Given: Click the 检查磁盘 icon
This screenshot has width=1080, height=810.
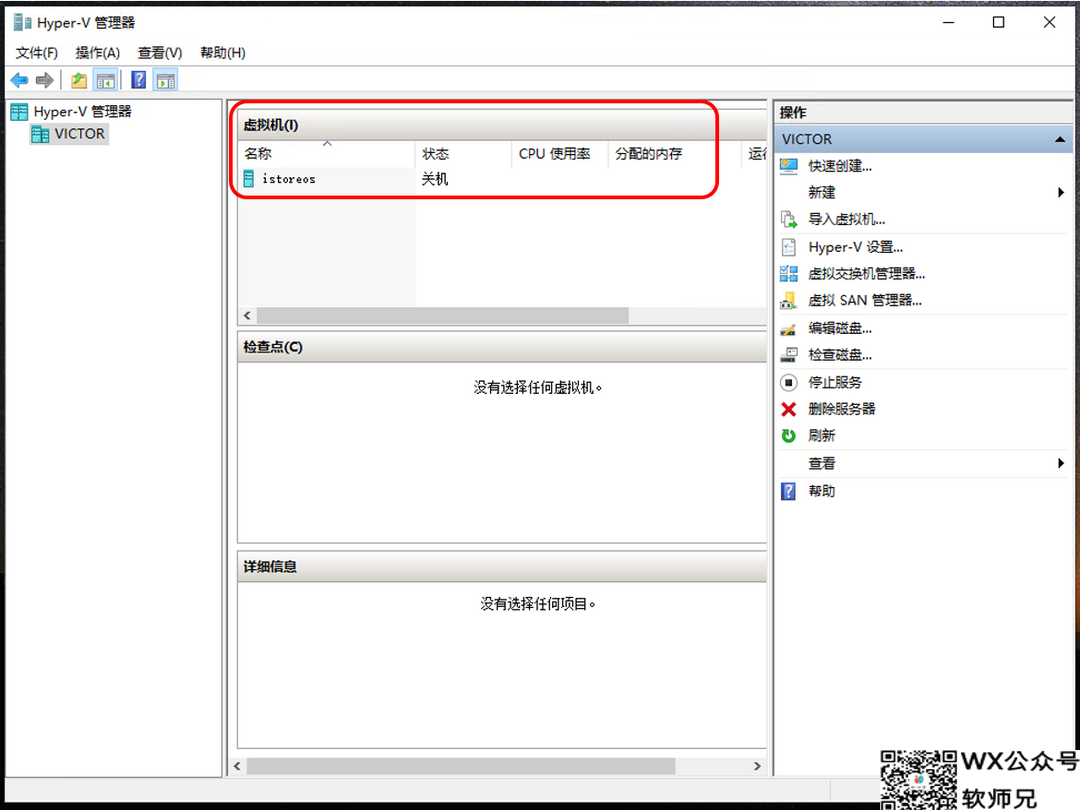Looking at the screenshot, I should click(789, 355).
